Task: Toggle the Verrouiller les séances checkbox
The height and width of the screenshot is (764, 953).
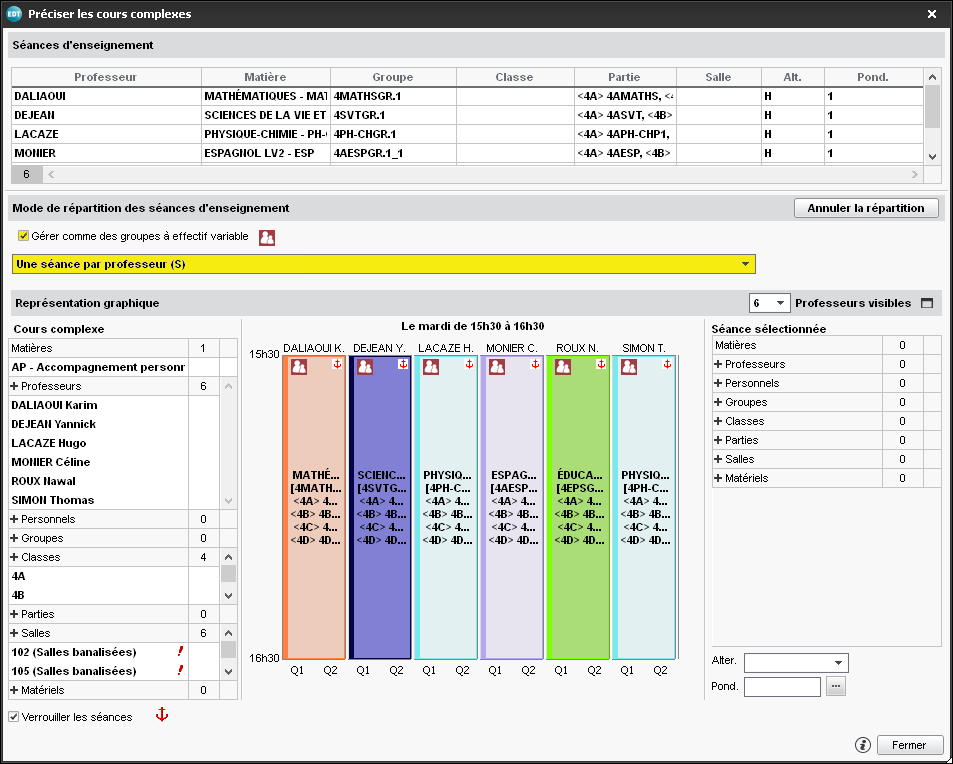Action: tap(13, 717)
